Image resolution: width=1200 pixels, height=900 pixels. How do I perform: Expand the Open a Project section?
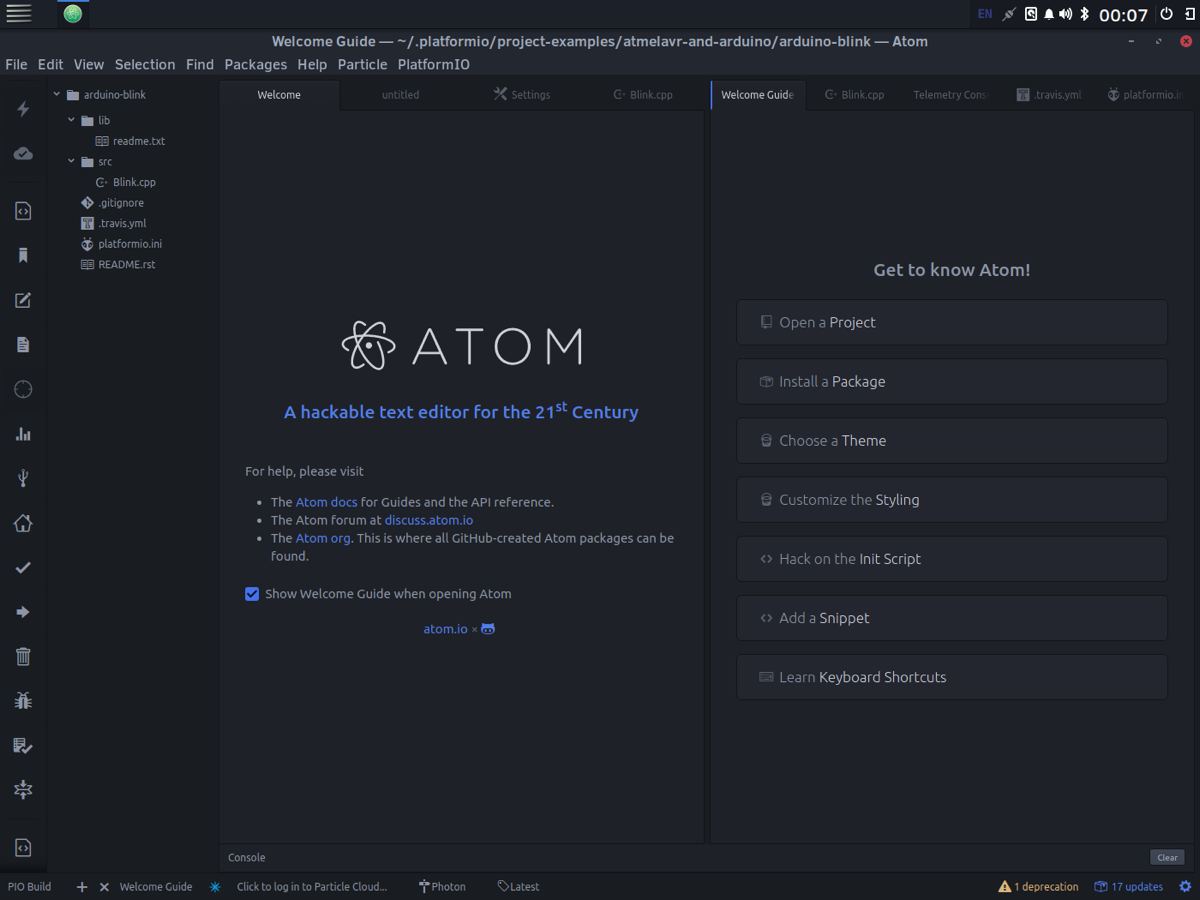pos(952,322)
